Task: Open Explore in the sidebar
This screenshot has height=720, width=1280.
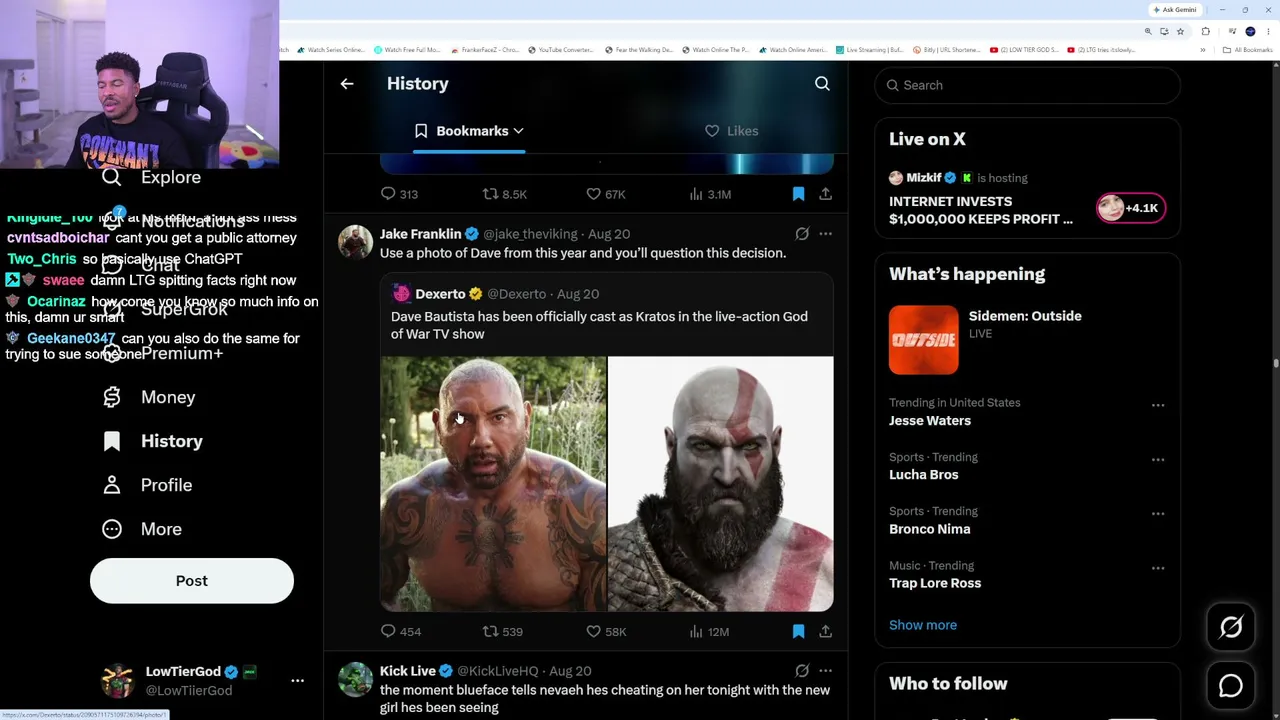Action: tap(152, 177)
